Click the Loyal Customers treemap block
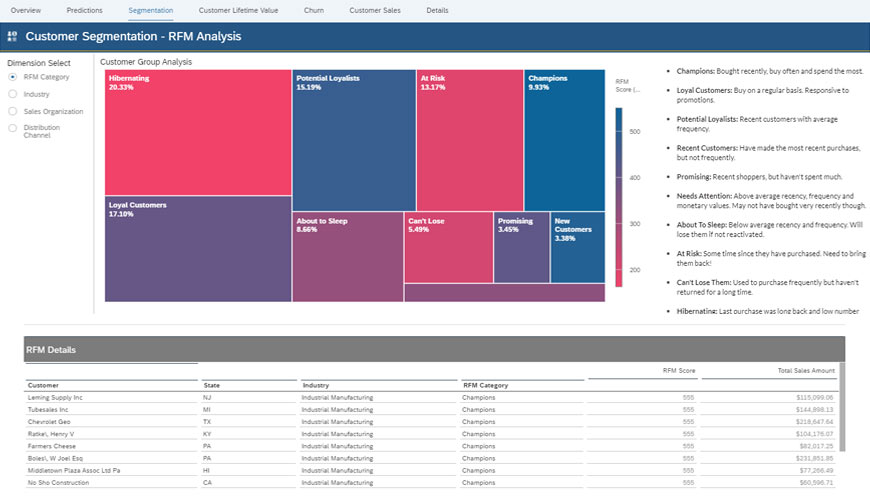The image size is (870, 500). (197, 250)
